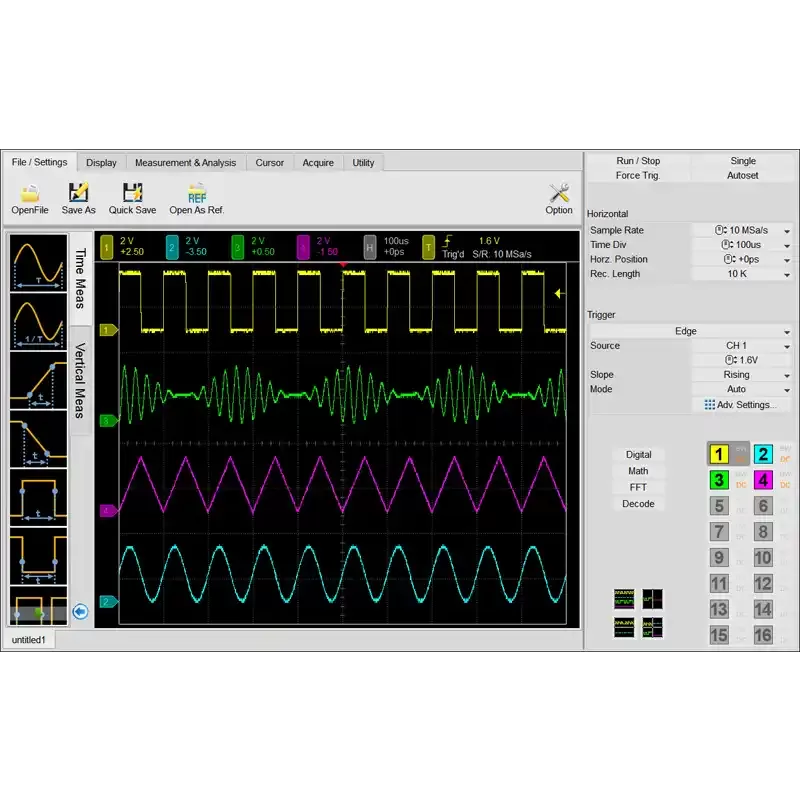
Task: Enable channel 5 button
Action: [x=719, y=507]
